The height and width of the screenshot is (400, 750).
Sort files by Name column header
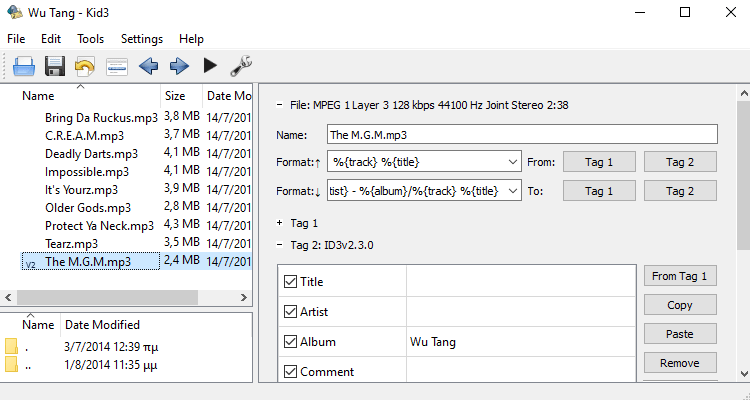click(80, 96)
